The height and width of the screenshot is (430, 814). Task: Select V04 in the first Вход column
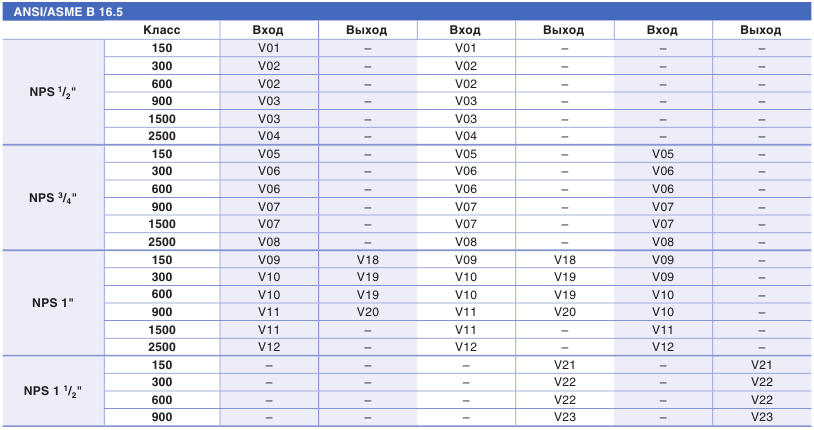coord(269,136)
